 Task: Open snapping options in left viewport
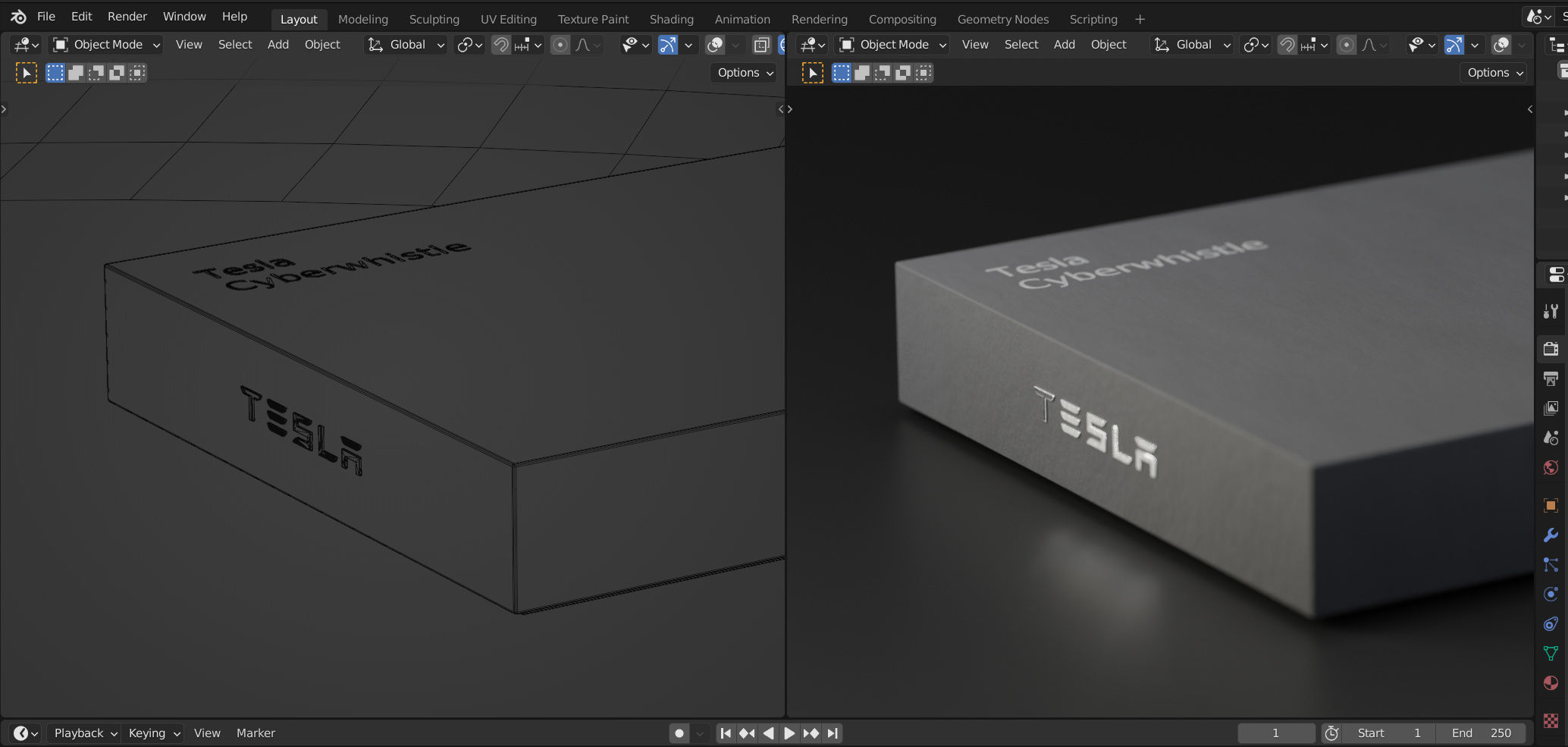pos(528,45)
